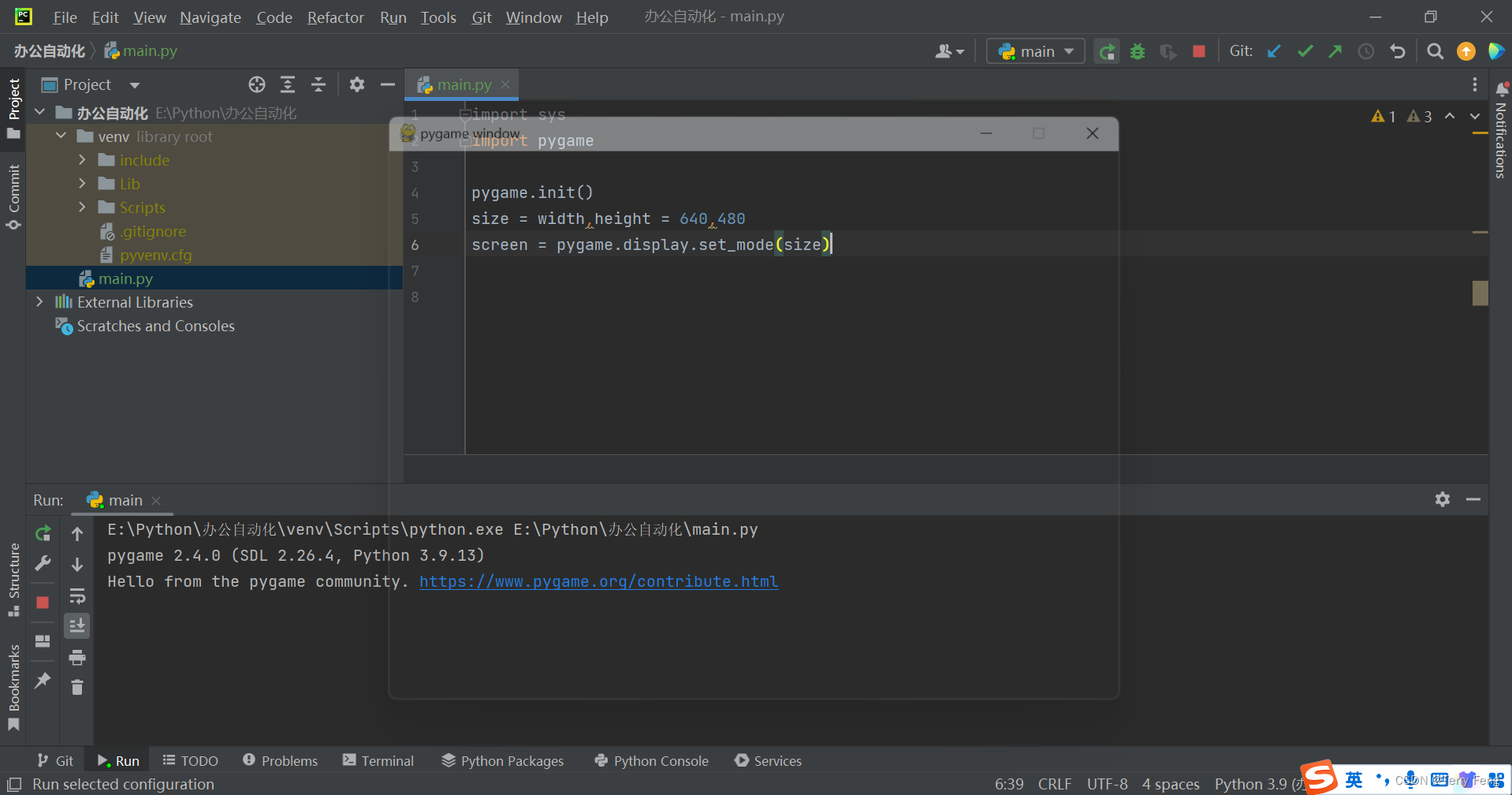
Task: Open IDE updates orange arrow icon
Action: click(x=1466, y=51)
